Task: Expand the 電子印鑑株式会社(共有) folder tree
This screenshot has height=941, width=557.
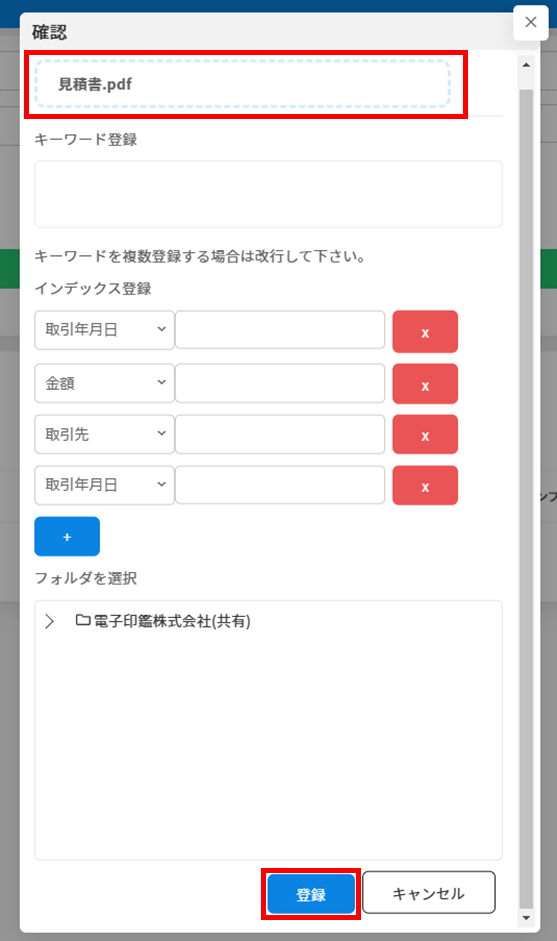Action: 50,621
